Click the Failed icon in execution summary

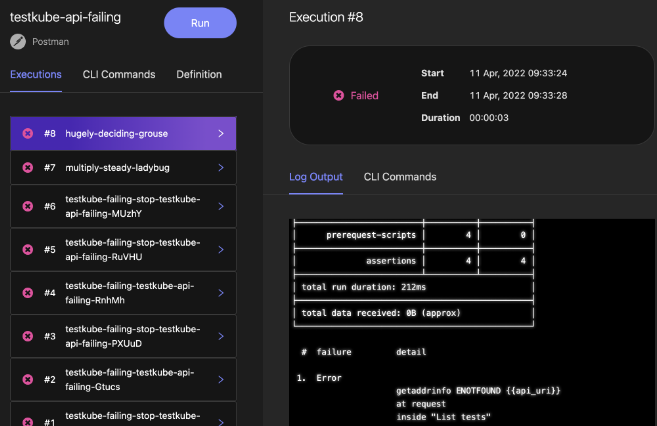click(x=339, y=96)
